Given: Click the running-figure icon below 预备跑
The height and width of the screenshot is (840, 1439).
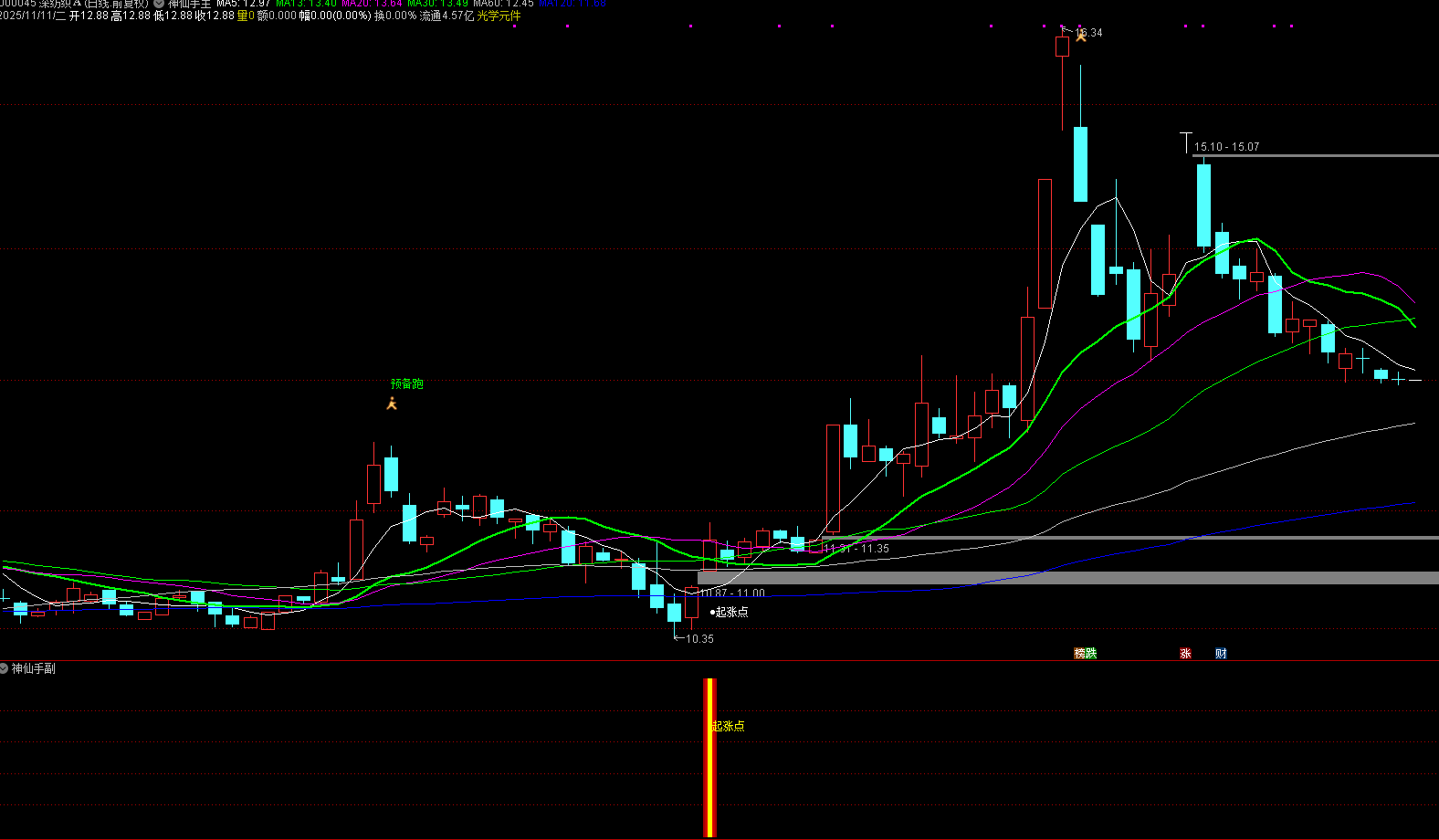Looking at the screenshot, I should (392, 404).
